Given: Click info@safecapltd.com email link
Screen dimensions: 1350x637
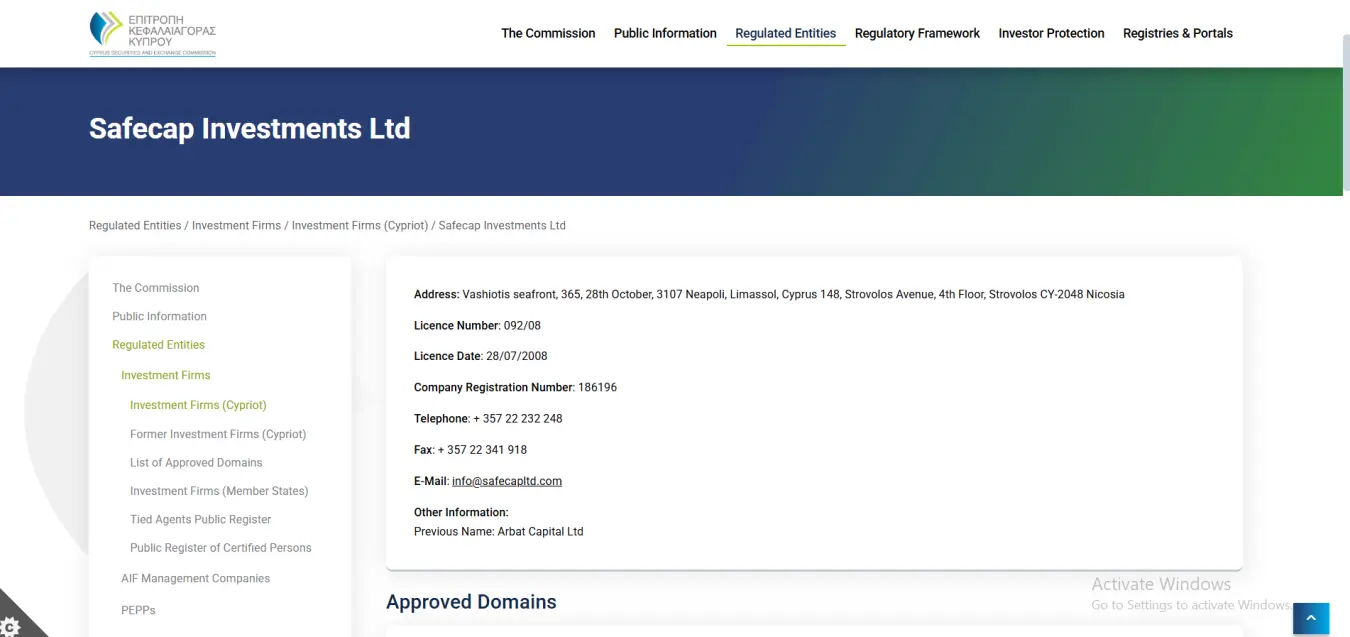Looking at the screenshot, I should pos(507,481).
